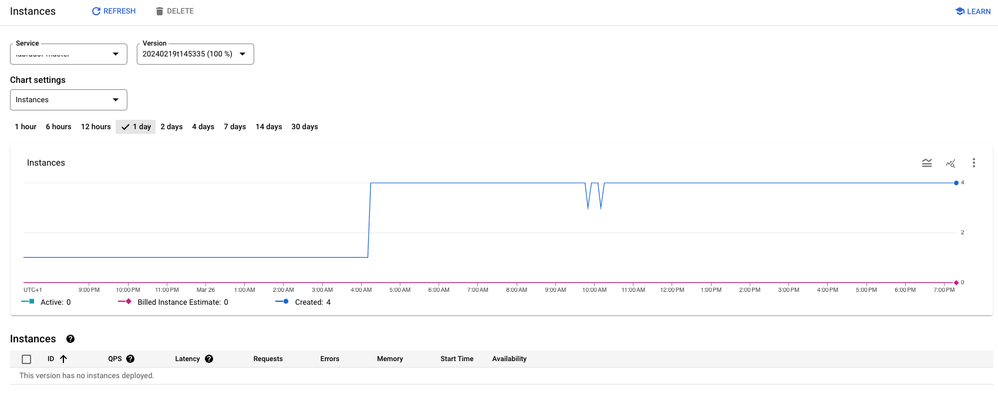Click the Availability column header
The image size is (998, 397).
click(509, 359)
